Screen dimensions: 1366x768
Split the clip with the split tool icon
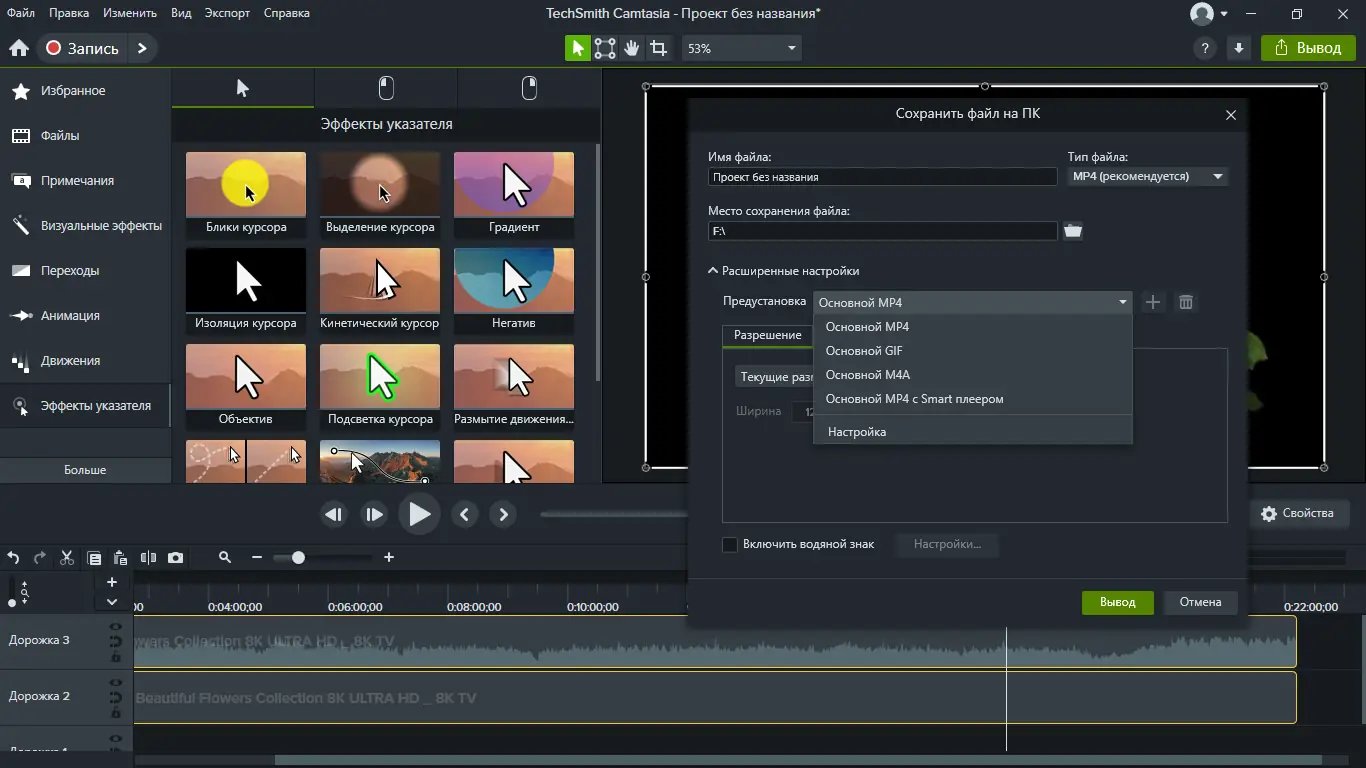[x=148, y=558]
